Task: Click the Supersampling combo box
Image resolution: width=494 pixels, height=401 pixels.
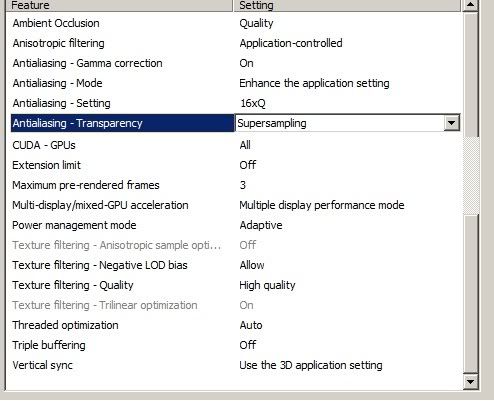Action: tap(347, 123)
